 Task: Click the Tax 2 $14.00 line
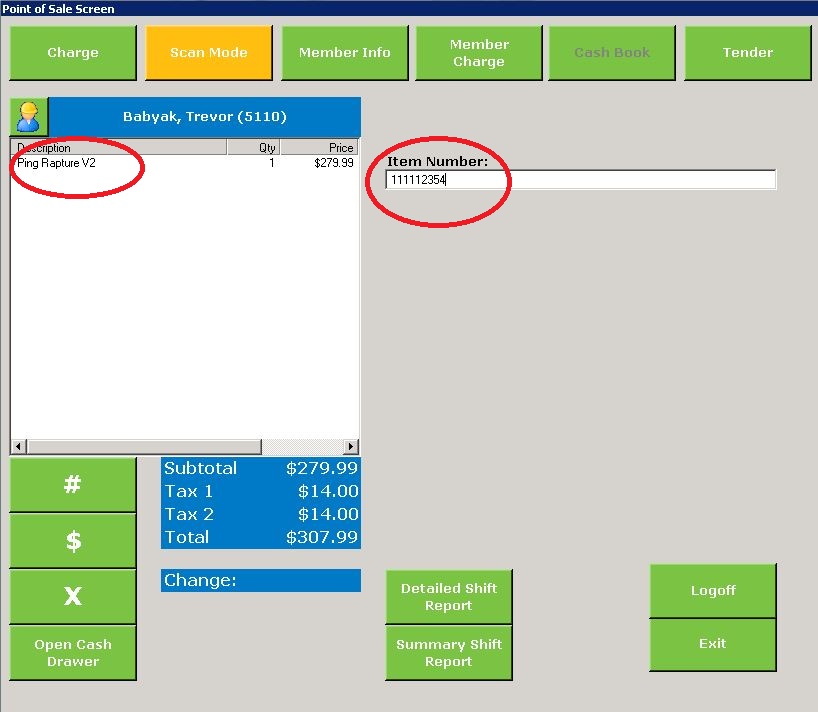click(x=261, y=514)
